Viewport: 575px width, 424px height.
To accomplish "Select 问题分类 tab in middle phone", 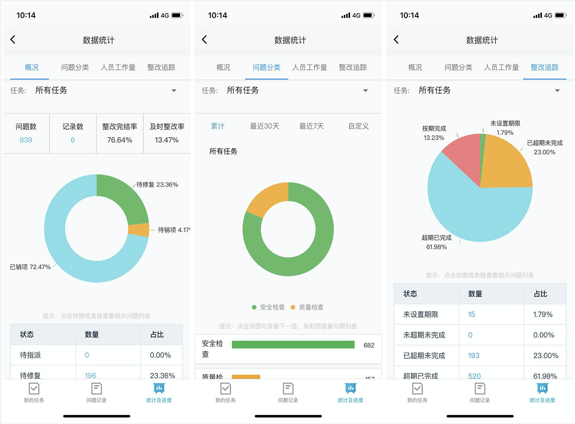I will pyautogui.click(x=267, y=67).
